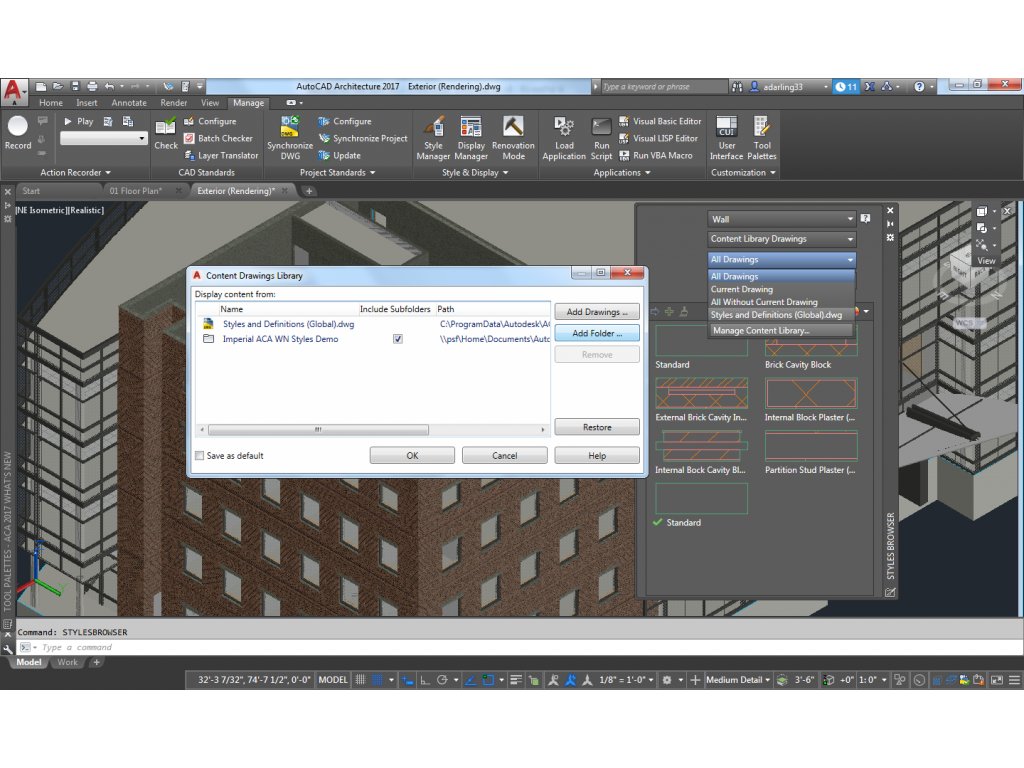1024x768 pixels.
Task: Open Tool Palettes
Action: [x=761, y=138]
